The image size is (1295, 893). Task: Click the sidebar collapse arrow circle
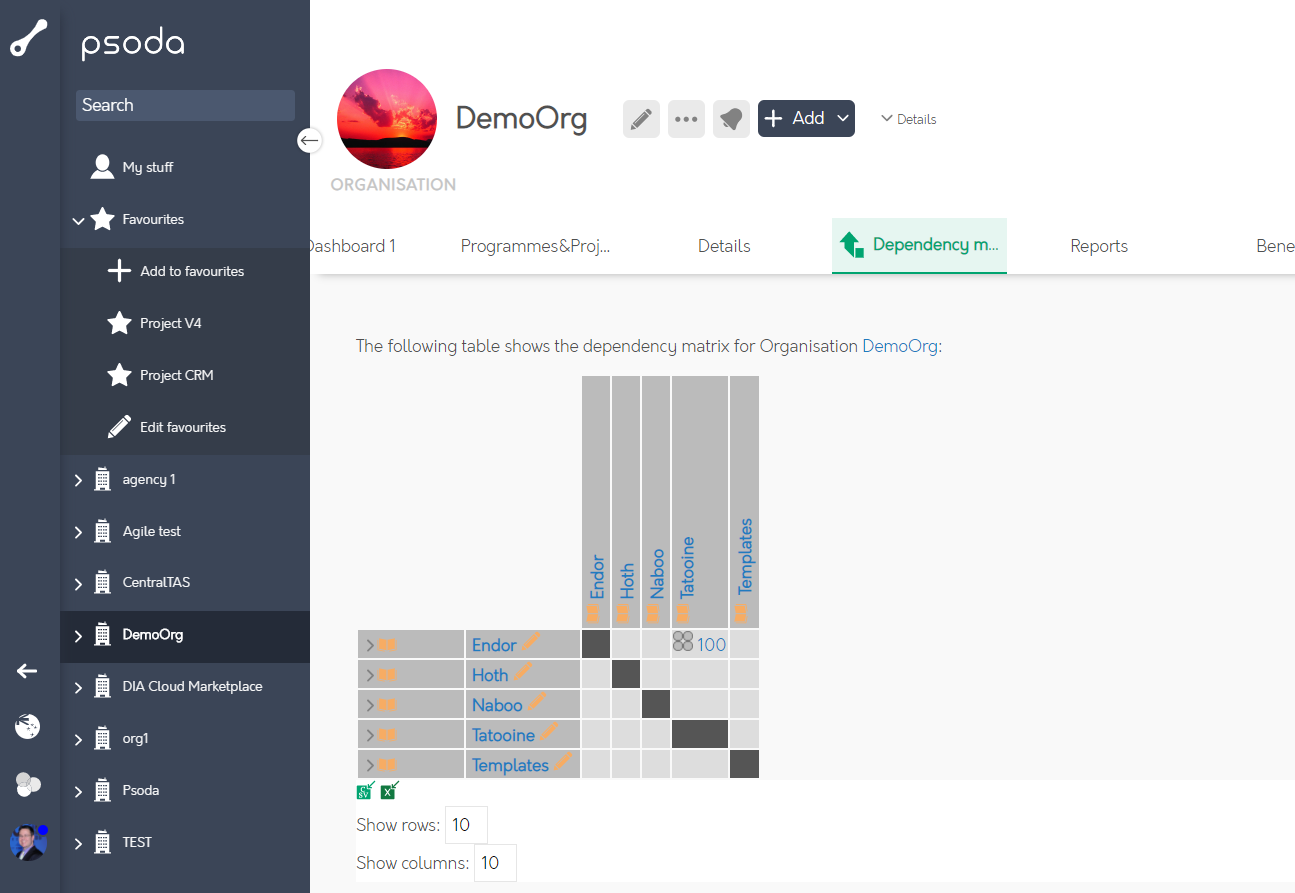[x=309, y=141]
